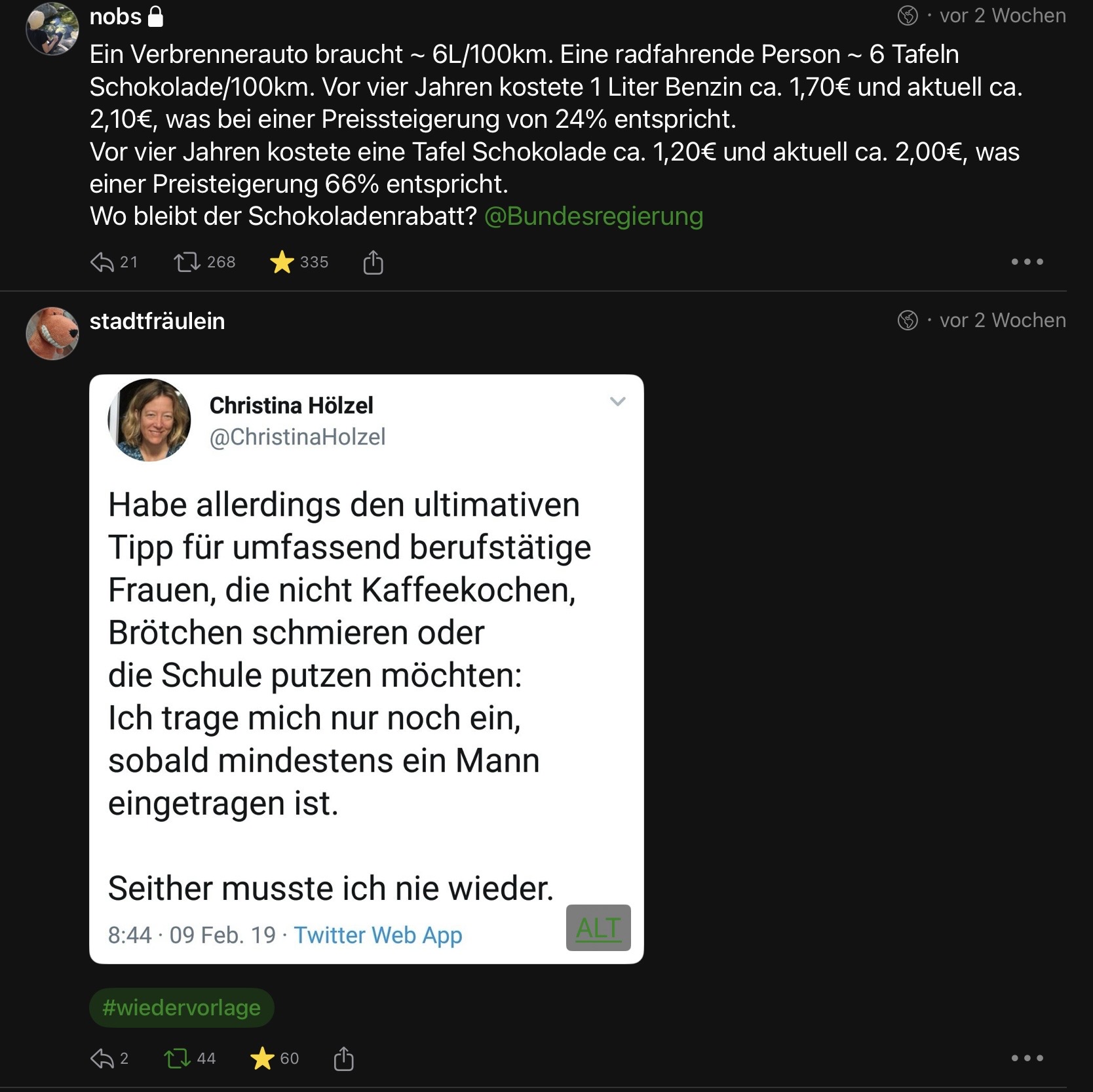The image size is (1093, 1092).
Task: Share the nobs post
Action: (x=373, y=262)
